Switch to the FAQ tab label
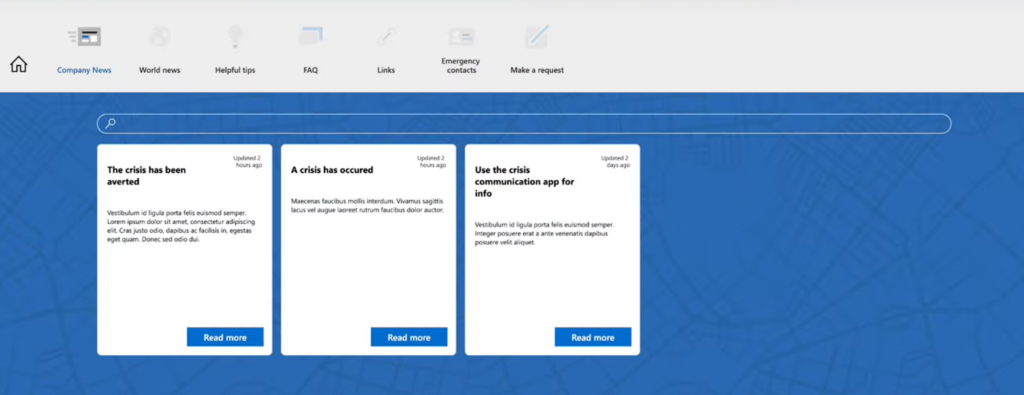Image resolution: width=1024 pixels, height=395 pixels. point(311,70)
